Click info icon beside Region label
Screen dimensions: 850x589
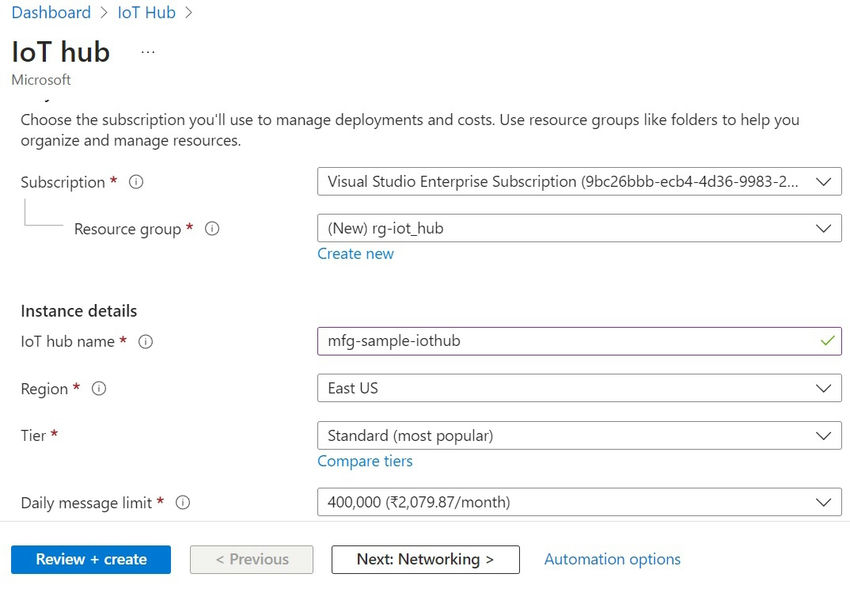tap(99, 389)
